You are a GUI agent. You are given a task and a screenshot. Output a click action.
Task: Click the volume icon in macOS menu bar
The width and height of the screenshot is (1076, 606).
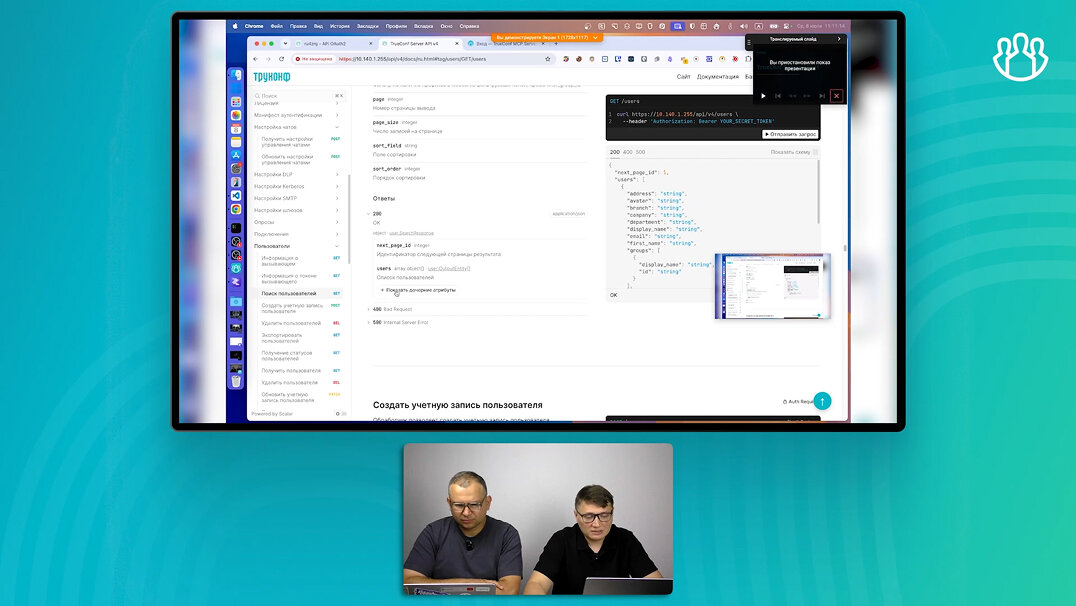point(744,26)
